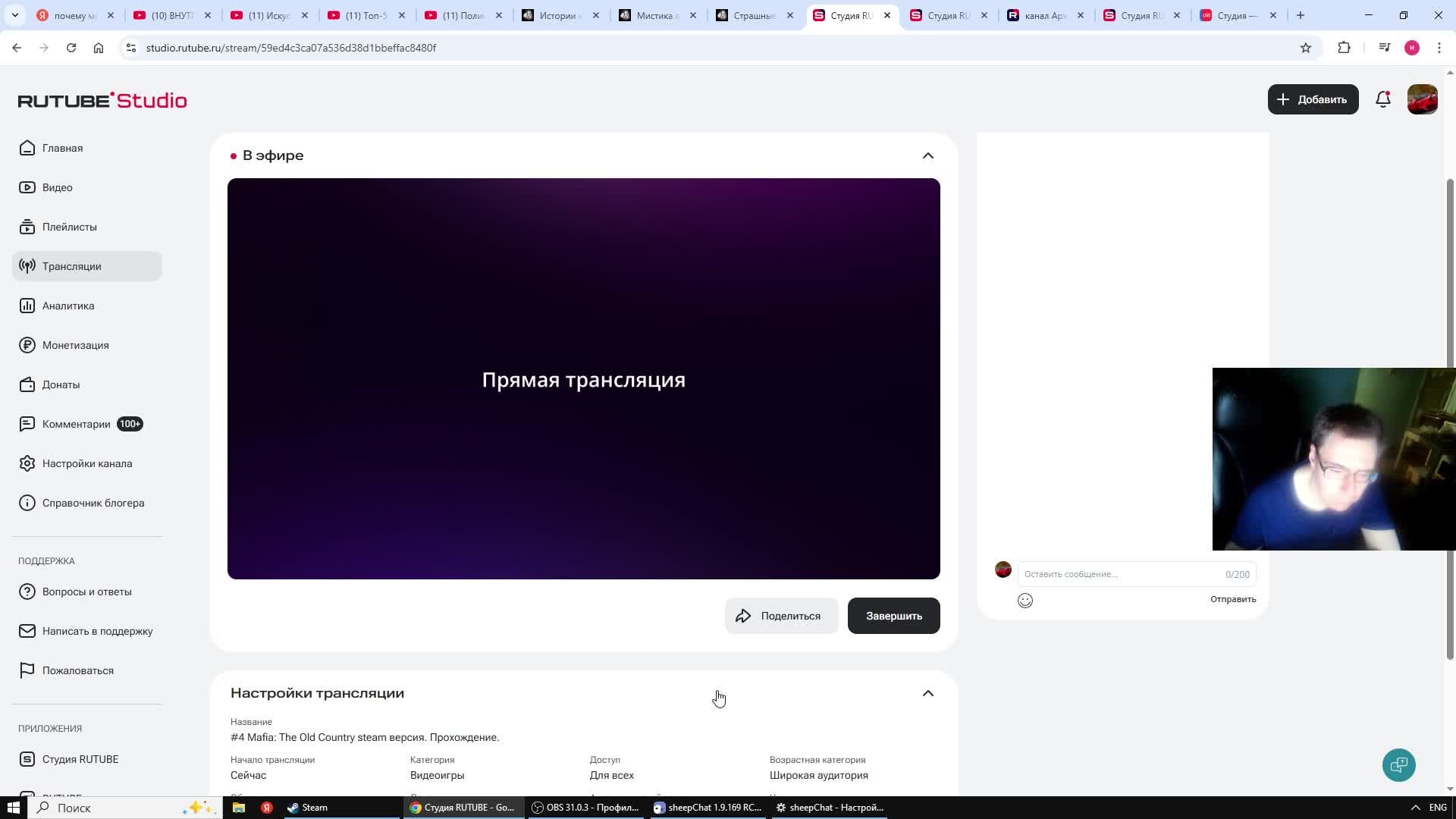Open the notifications bell icon
The image size is (1456, 819).
click(x=1382, y=99)
